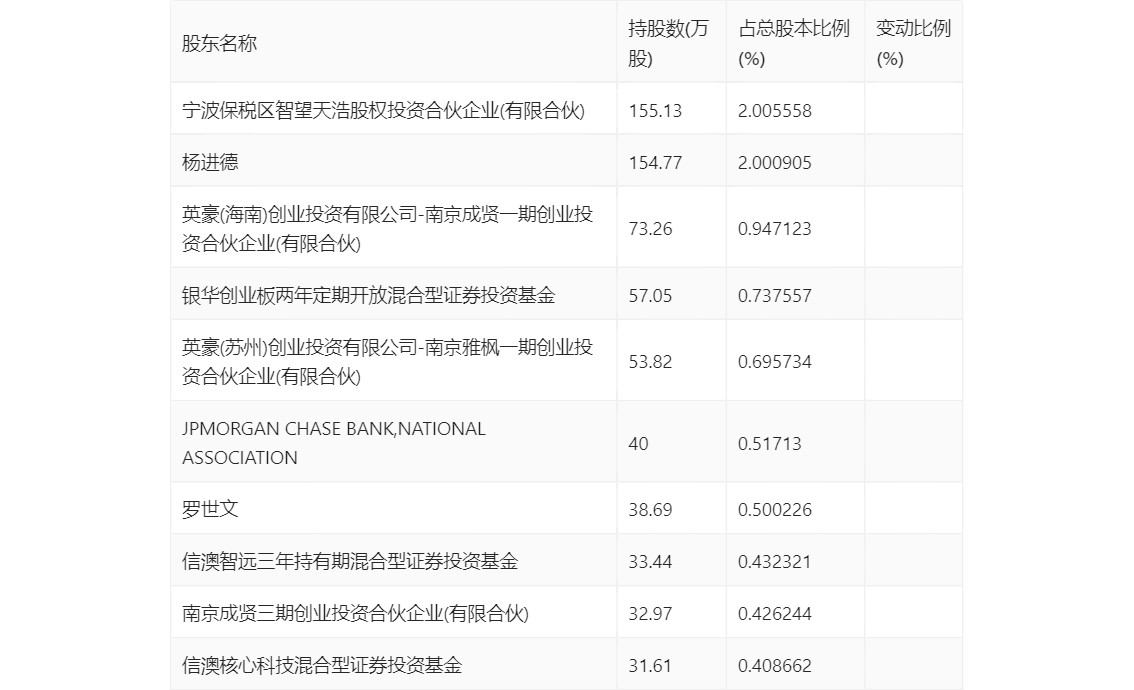Select shareholder name 罗世文
1134x690 pixels.
pos(210,509)
